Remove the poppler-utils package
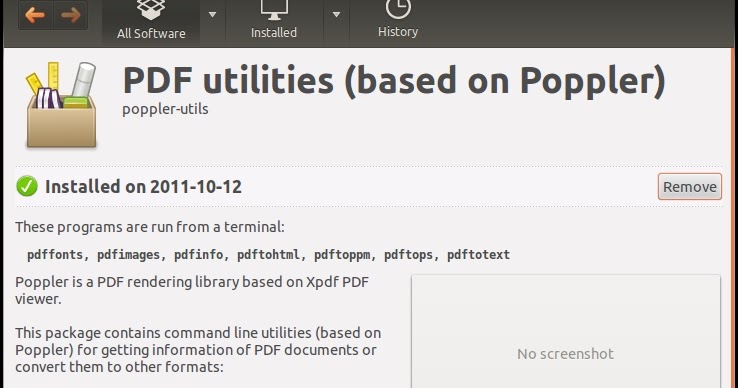The image size is (738, 388). (690, 187)
